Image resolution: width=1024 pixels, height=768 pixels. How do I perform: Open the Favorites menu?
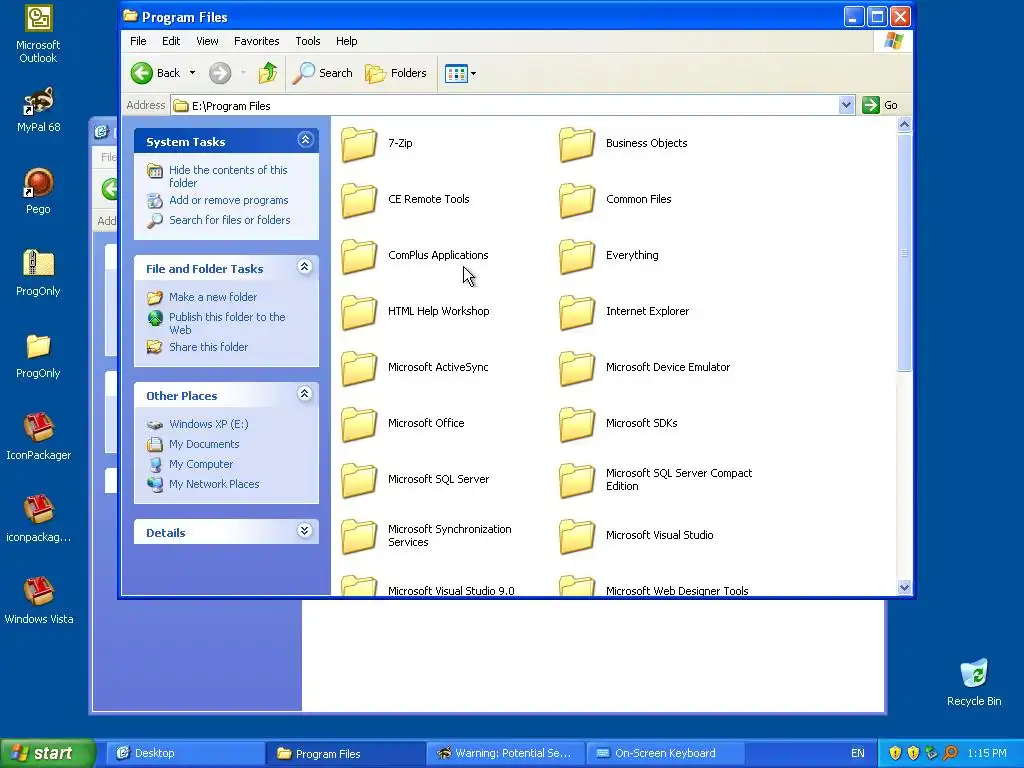pyautogui.click(x=257, y=41)
